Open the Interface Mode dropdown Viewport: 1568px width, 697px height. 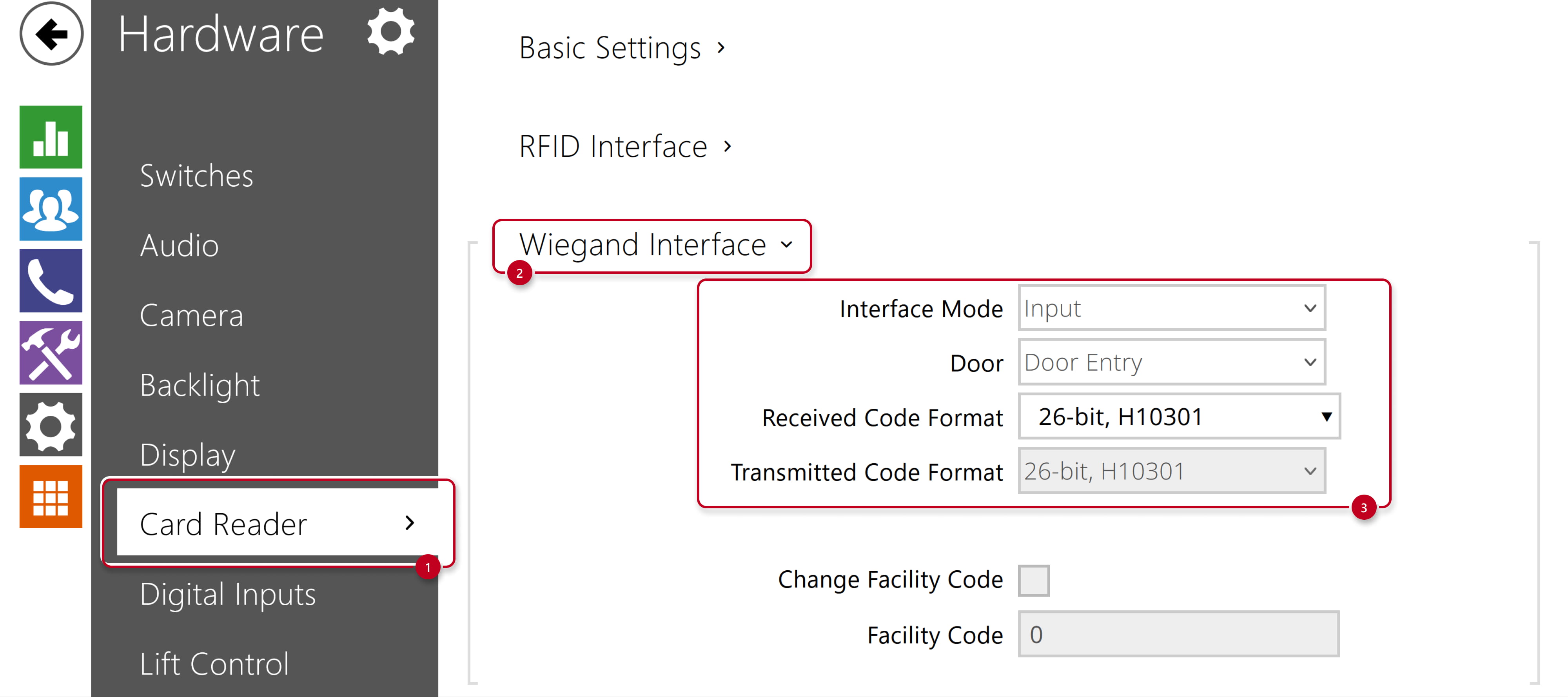[x=1172, y=308]
